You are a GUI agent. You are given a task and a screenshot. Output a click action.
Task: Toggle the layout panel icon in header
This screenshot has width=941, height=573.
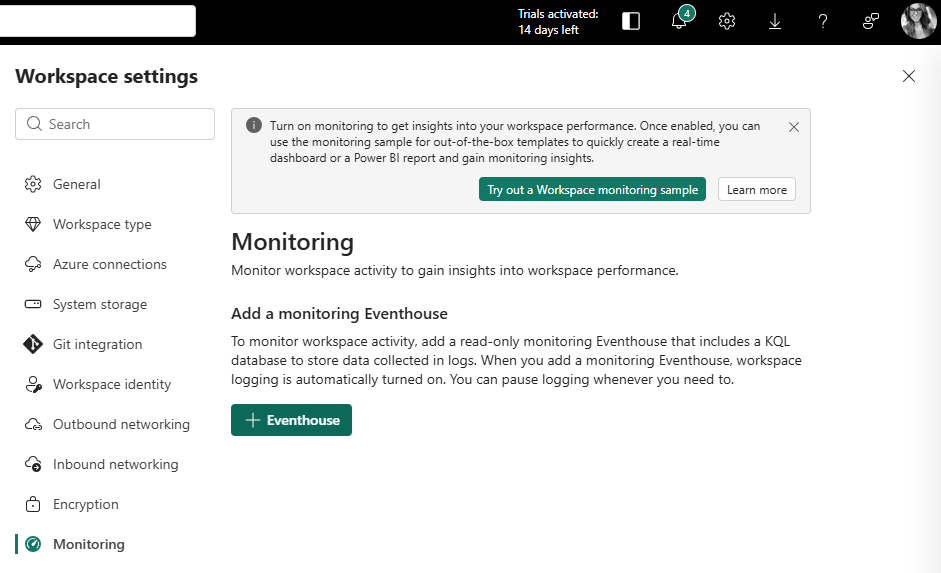pyautogui.click(x=631, y=22)
